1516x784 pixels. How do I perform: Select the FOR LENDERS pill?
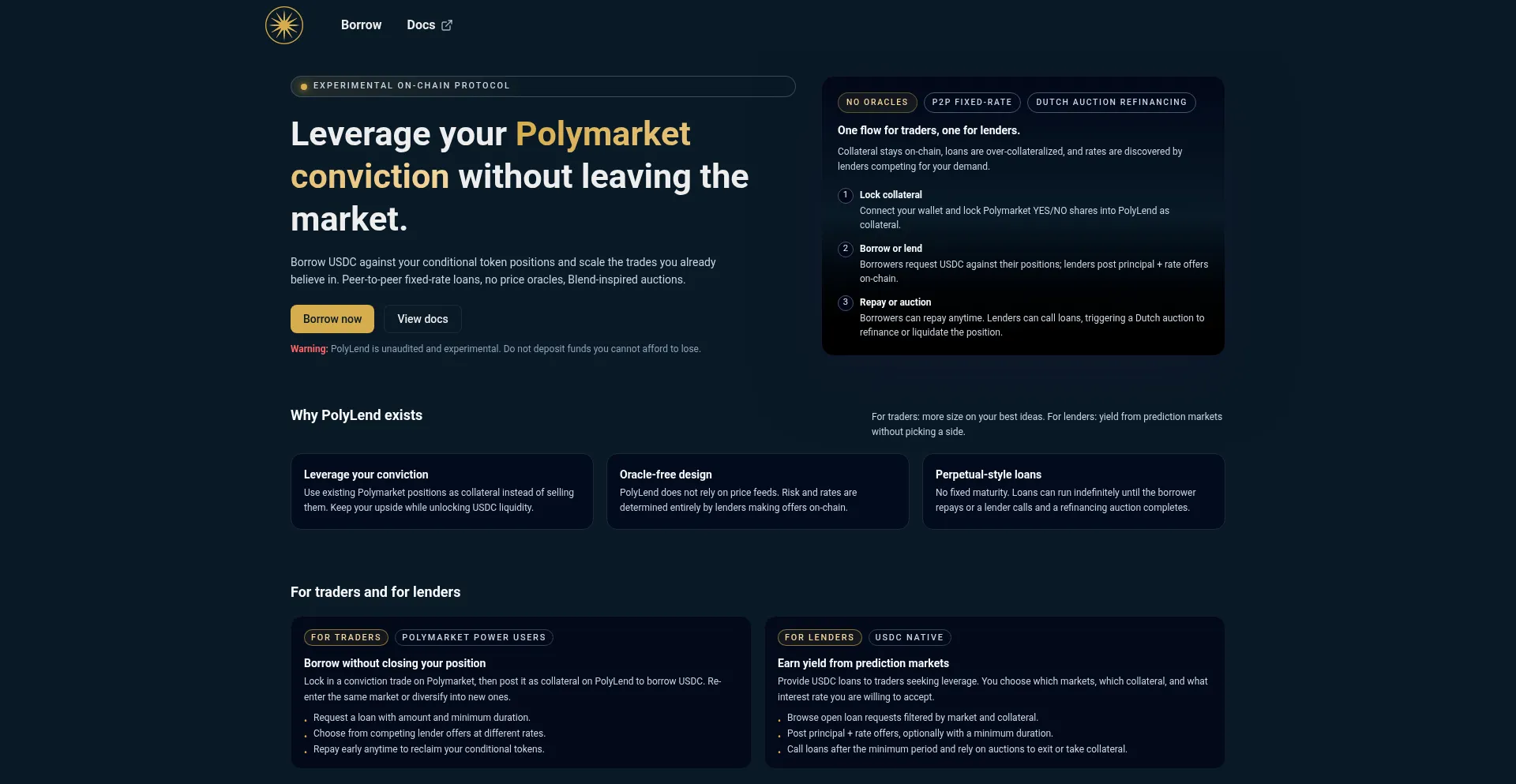(819, 637)
